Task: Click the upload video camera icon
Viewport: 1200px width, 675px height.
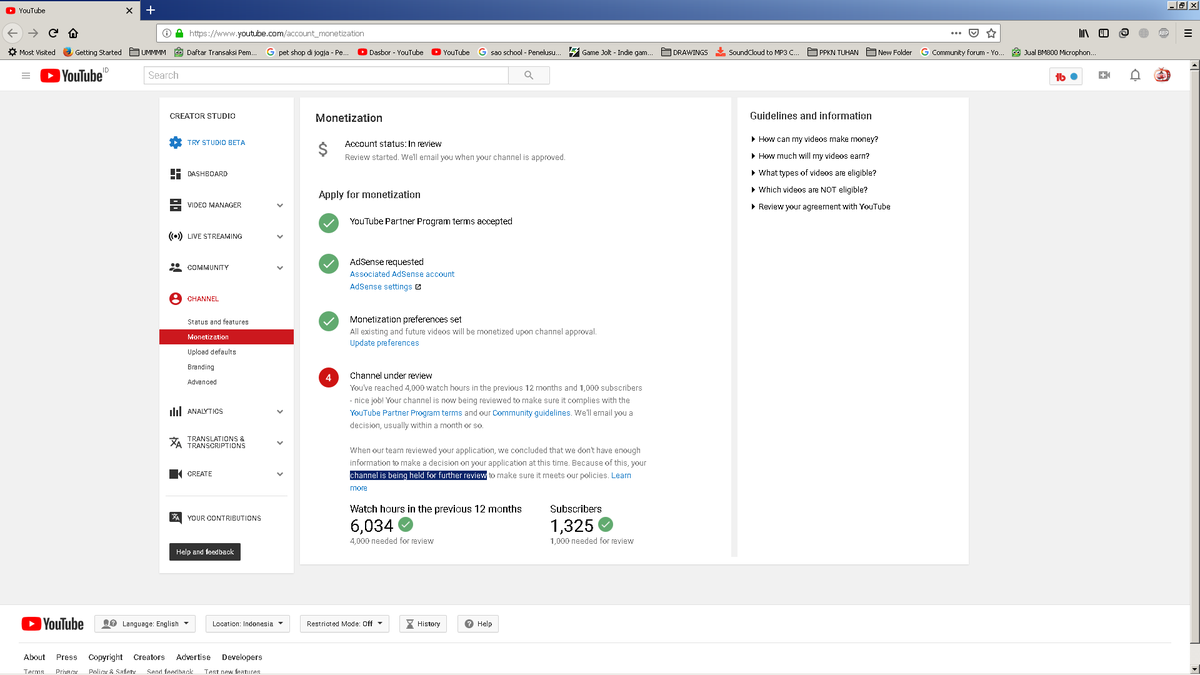Action: (x=1104, y=75)
